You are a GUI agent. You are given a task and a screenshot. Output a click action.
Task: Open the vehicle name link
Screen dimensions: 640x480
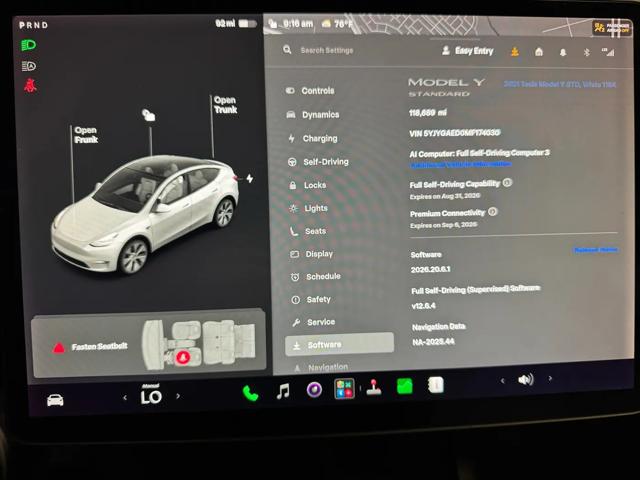pos(560,84)
